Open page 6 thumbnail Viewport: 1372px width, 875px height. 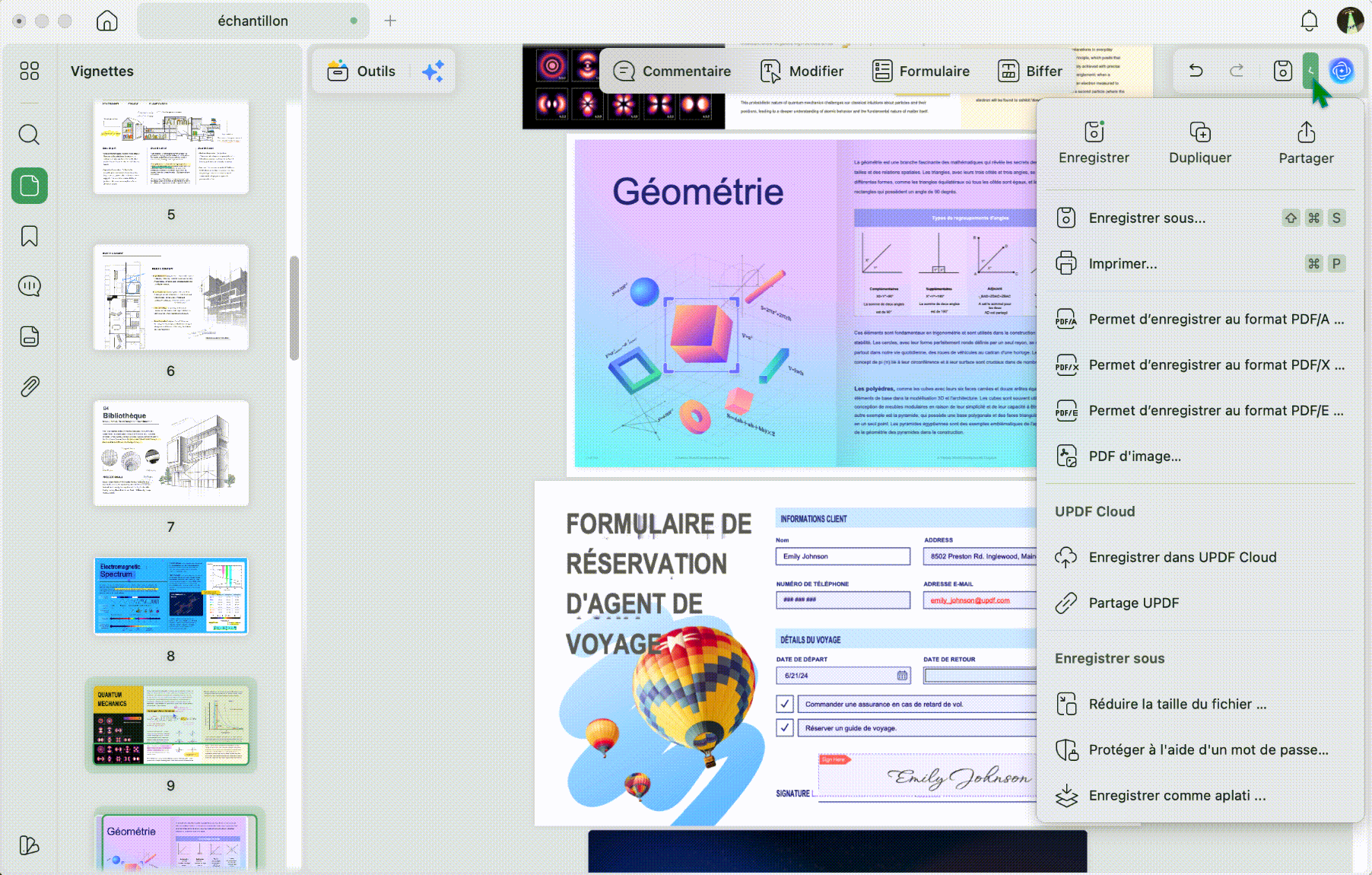coord(171,297)
